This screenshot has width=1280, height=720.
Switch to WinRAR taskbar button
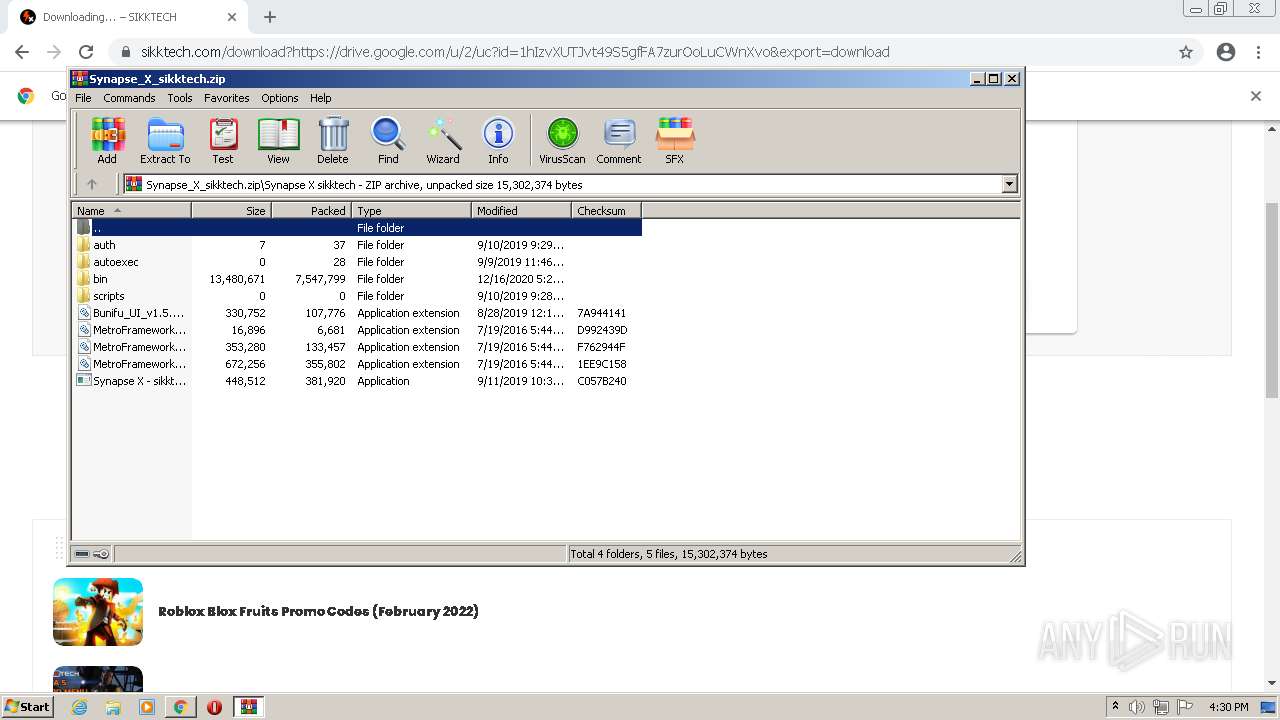(248, 707)
